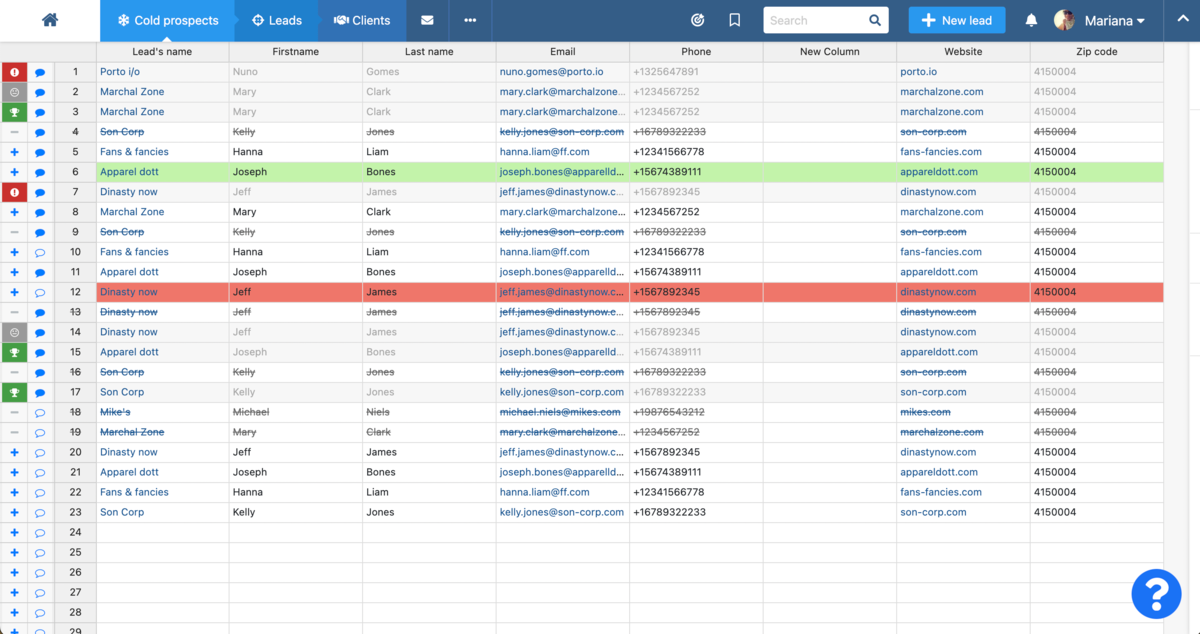Toggle the gray smiley status on row 2
The image size is (1200, 634).
[14, 92]
